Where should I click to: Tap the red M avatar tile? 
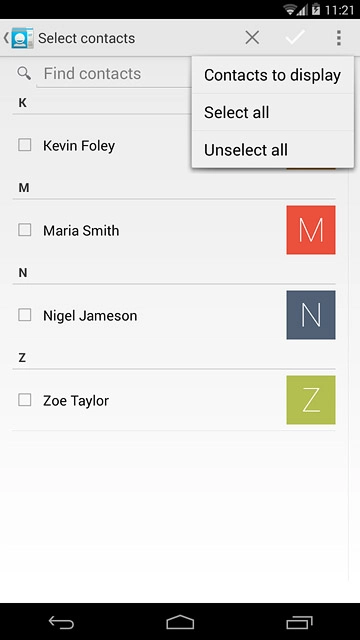pos(311,230)
